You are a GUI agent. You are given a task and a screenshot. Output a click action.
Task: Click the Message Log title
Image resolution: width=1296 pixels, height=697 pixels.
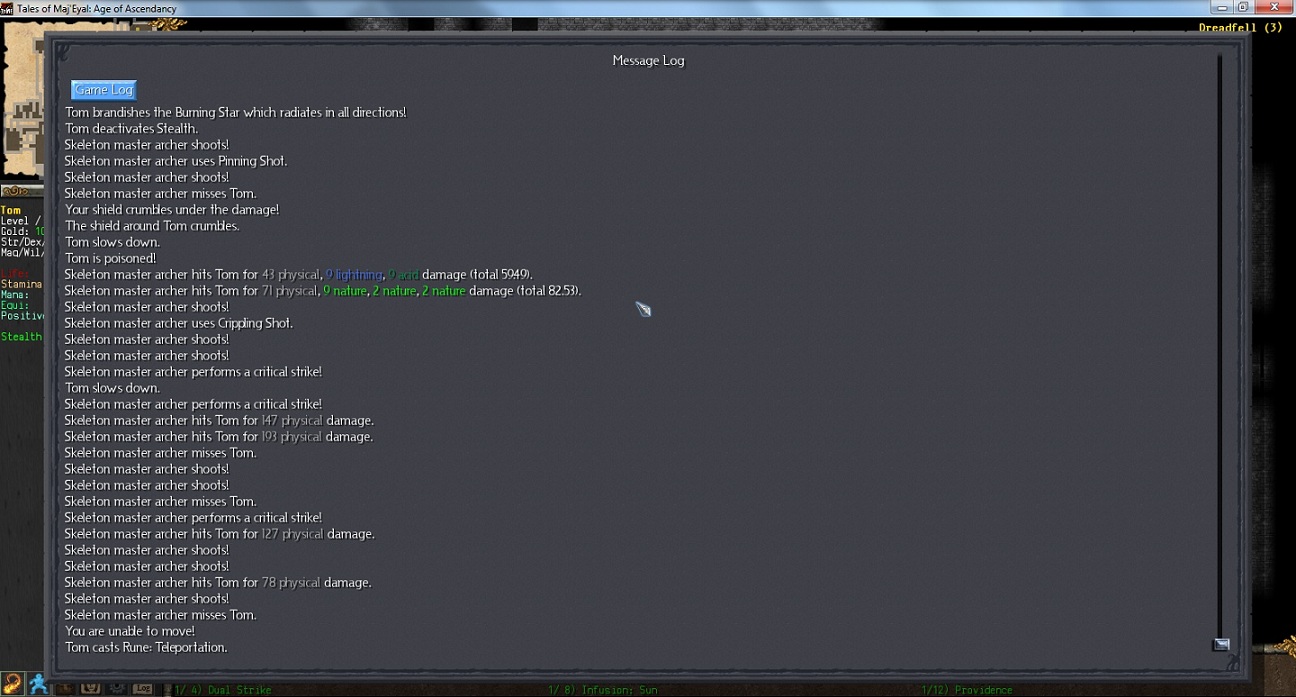(648, 61)
